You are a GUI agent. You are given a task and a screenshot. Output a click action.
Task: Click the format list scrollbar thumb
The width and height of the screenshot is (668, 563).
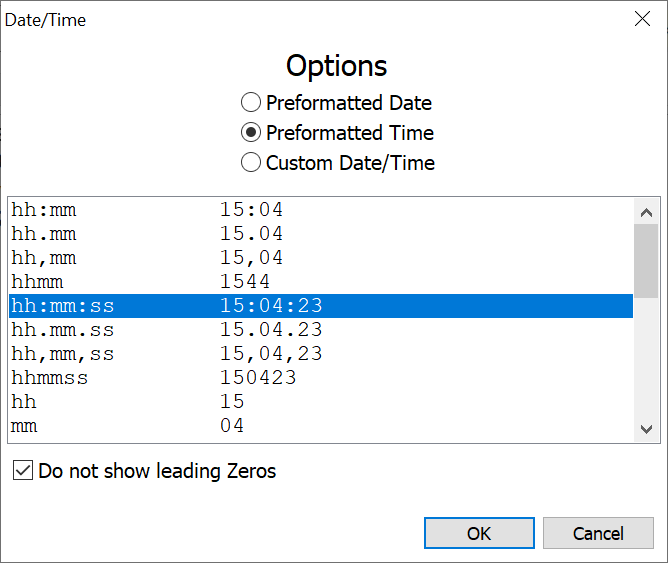[x=646, y=255]
